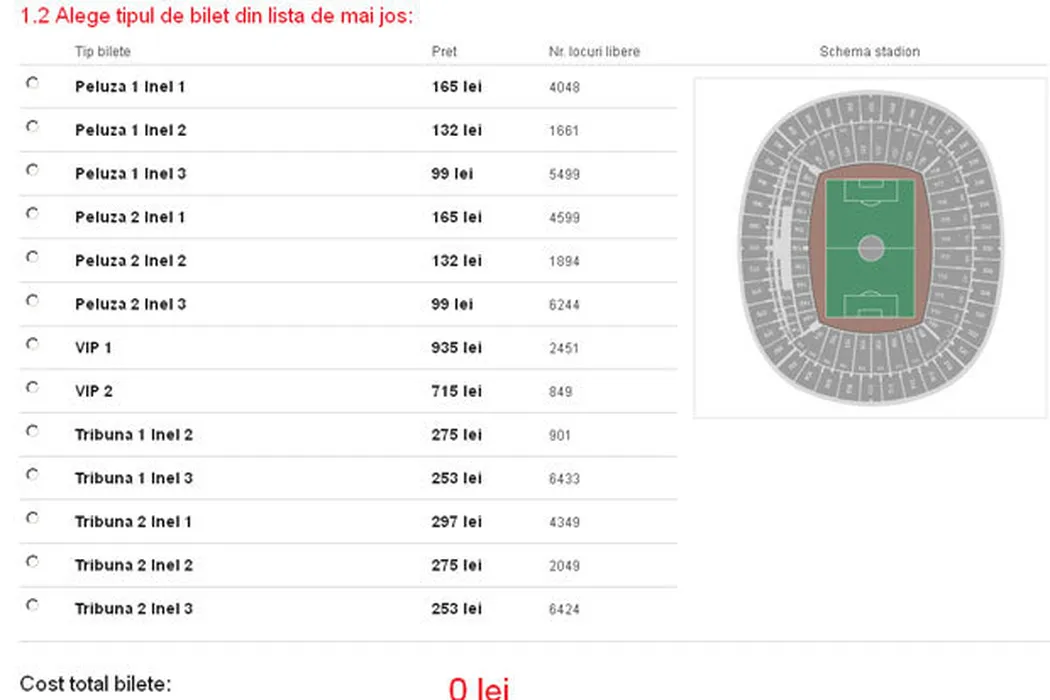Select the Tribuna 1 Inel 3 radio button
The image size is (1050, 700).
tap(32, 474)
